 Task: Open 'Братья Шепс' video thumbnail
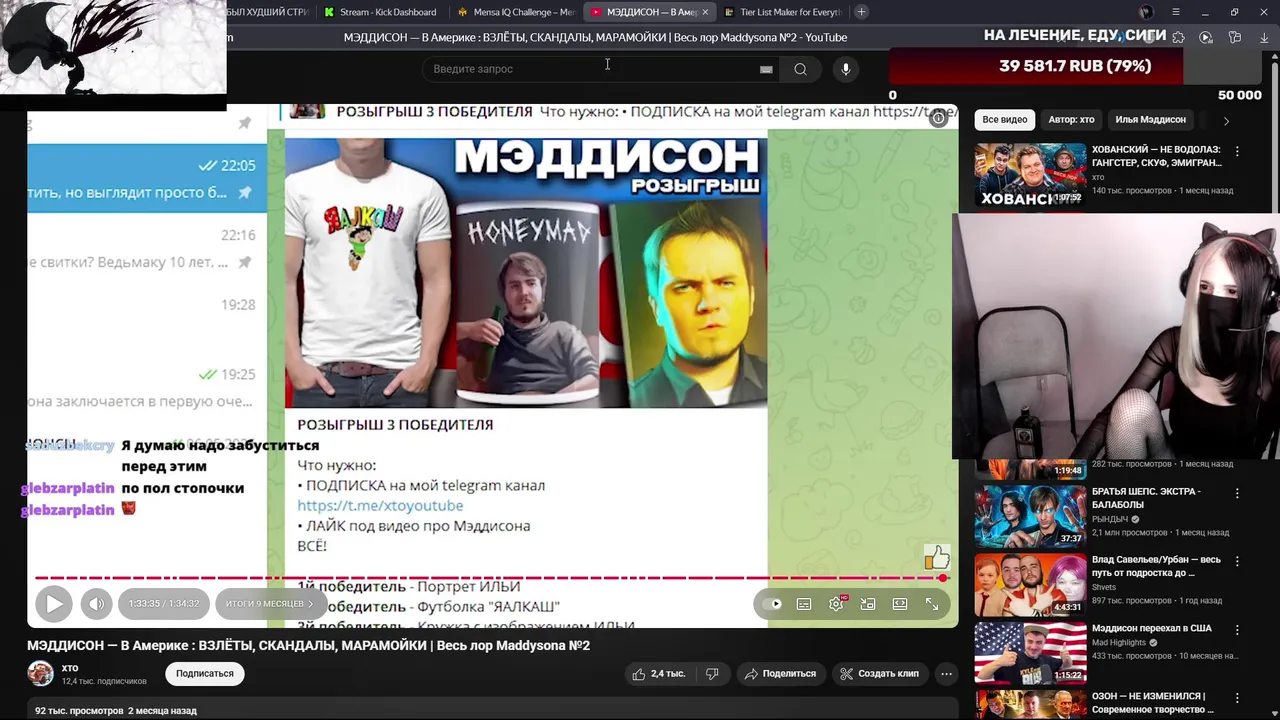coord(1030,516)
